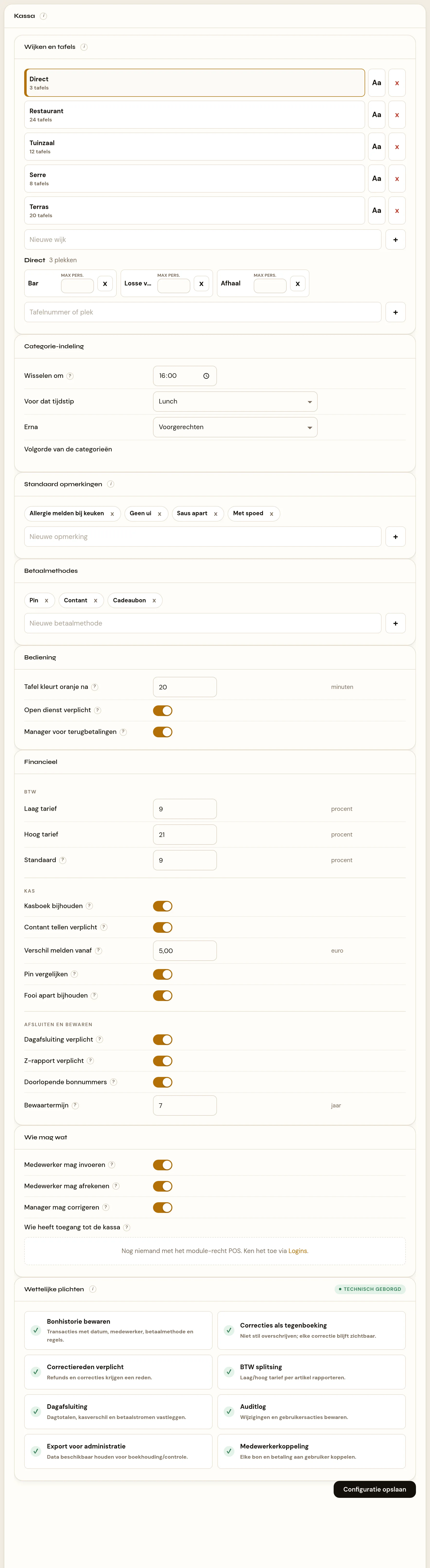This screenshot has width=430, height=1568.
Task: Rename the Tuinzaal area with Aa button
Action: coord(376,147)
